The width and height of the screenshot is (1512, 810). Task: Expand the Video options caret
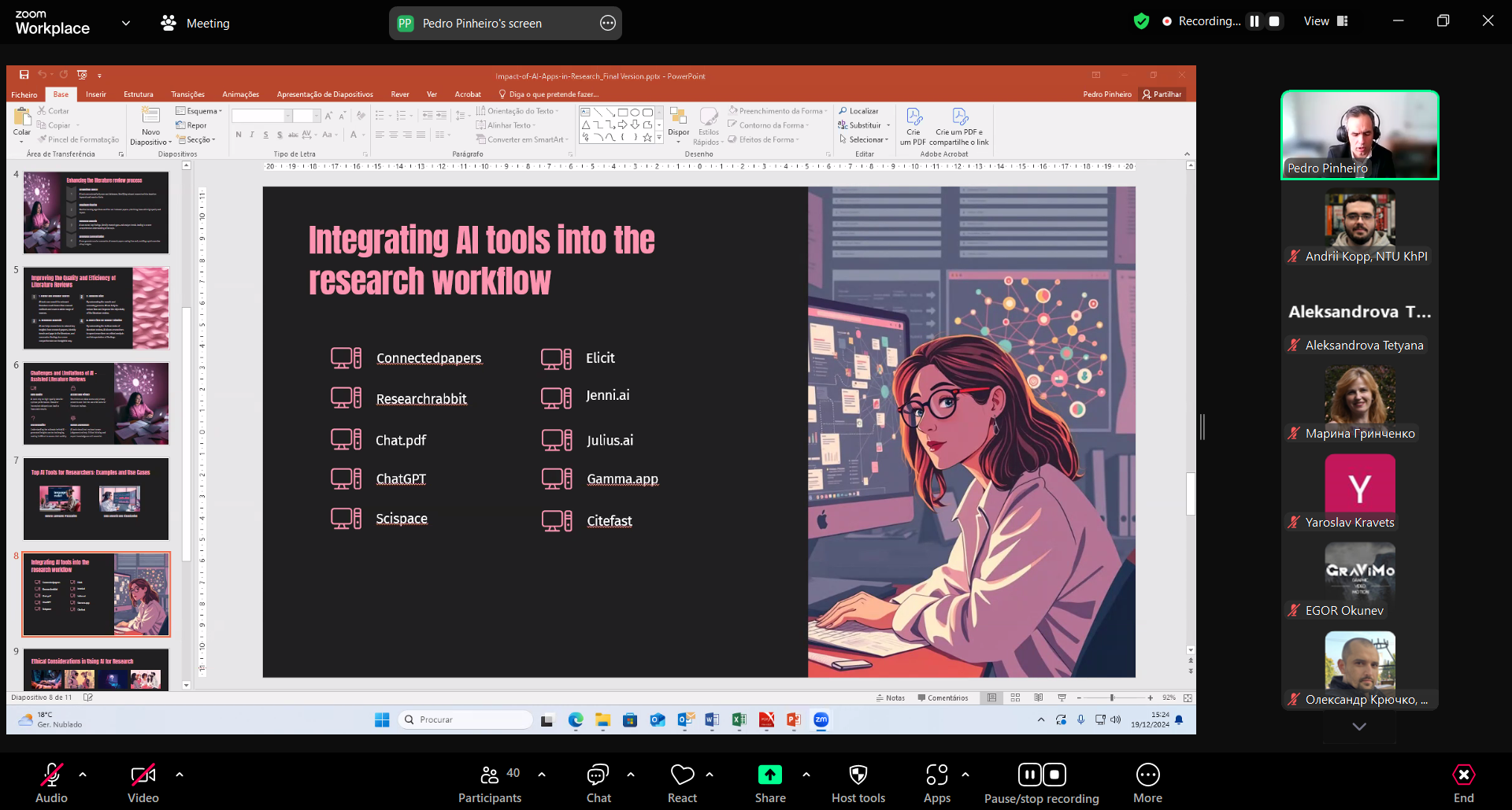180,775
